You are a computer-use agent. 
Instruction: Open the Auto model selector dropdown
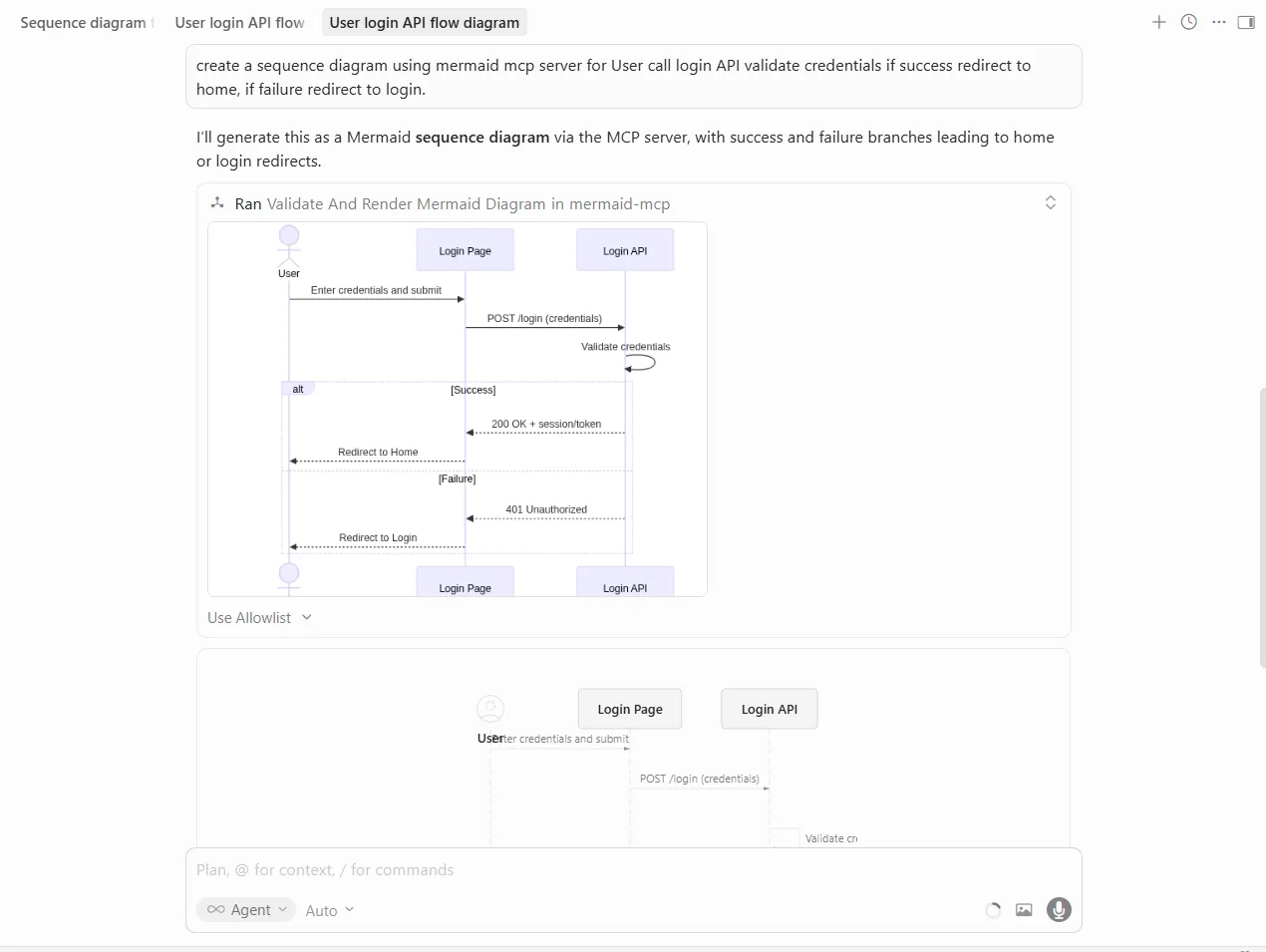click(328, 909)
